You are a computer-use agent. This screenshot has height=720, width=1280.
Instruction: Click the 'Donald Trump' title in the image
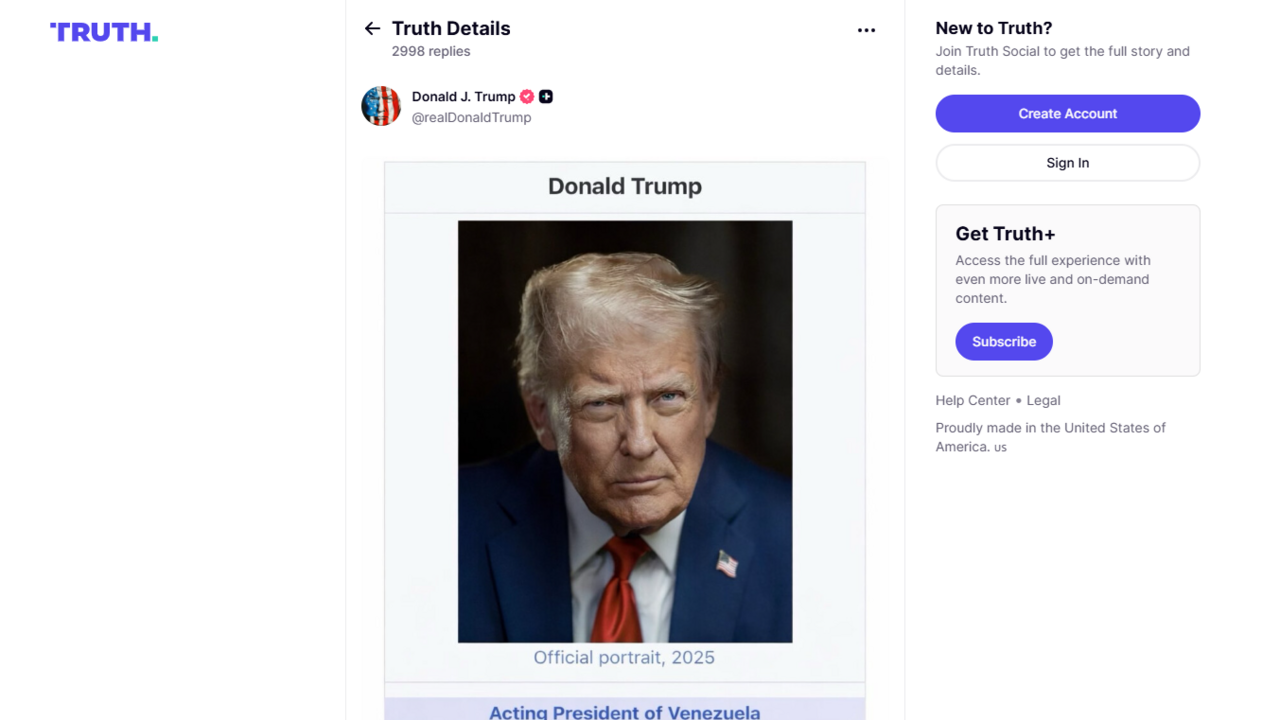pyautogui.click(x=624, y=186)
